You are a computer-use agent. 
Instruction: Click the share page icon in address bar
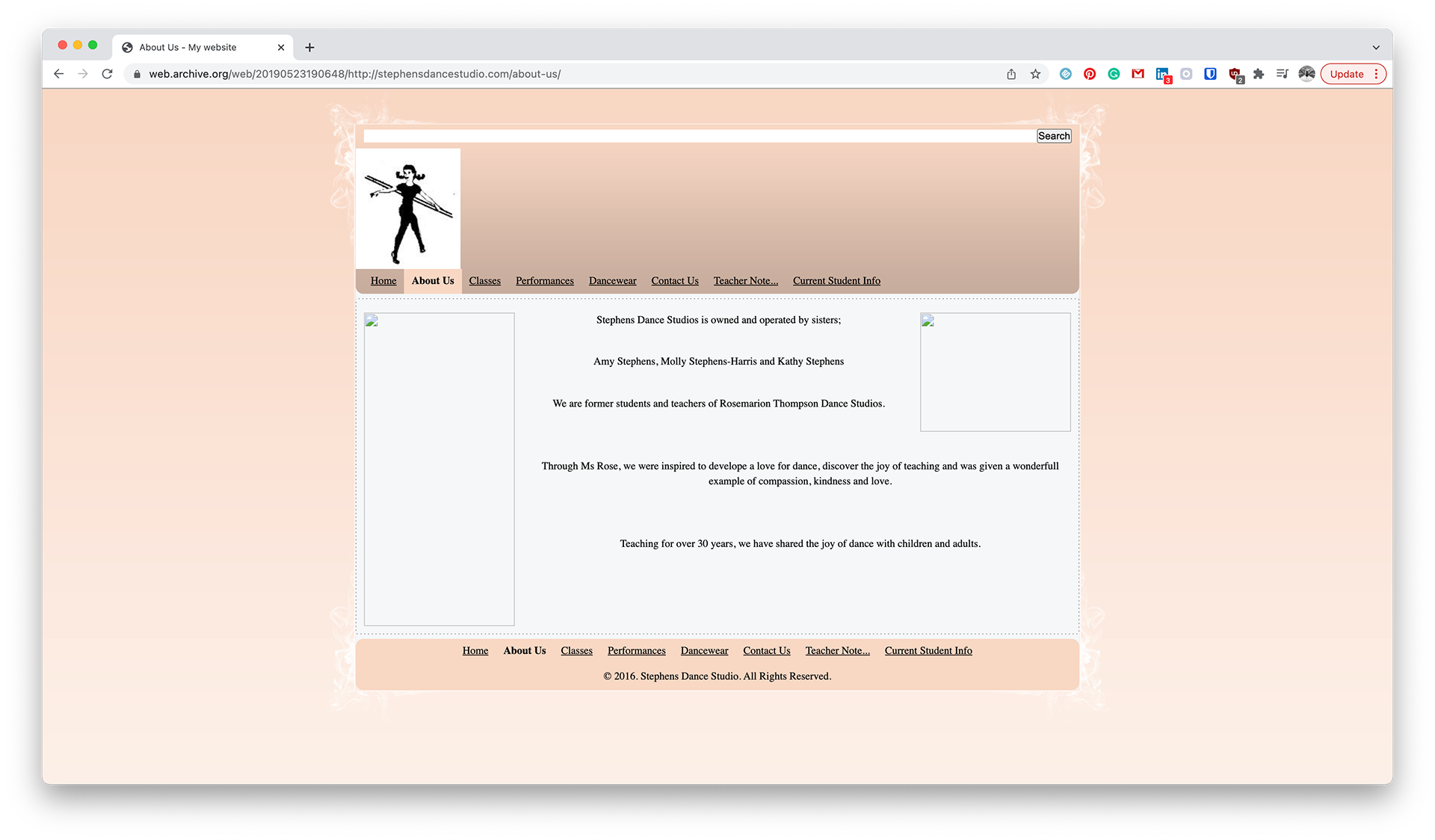pos(1011,74)
